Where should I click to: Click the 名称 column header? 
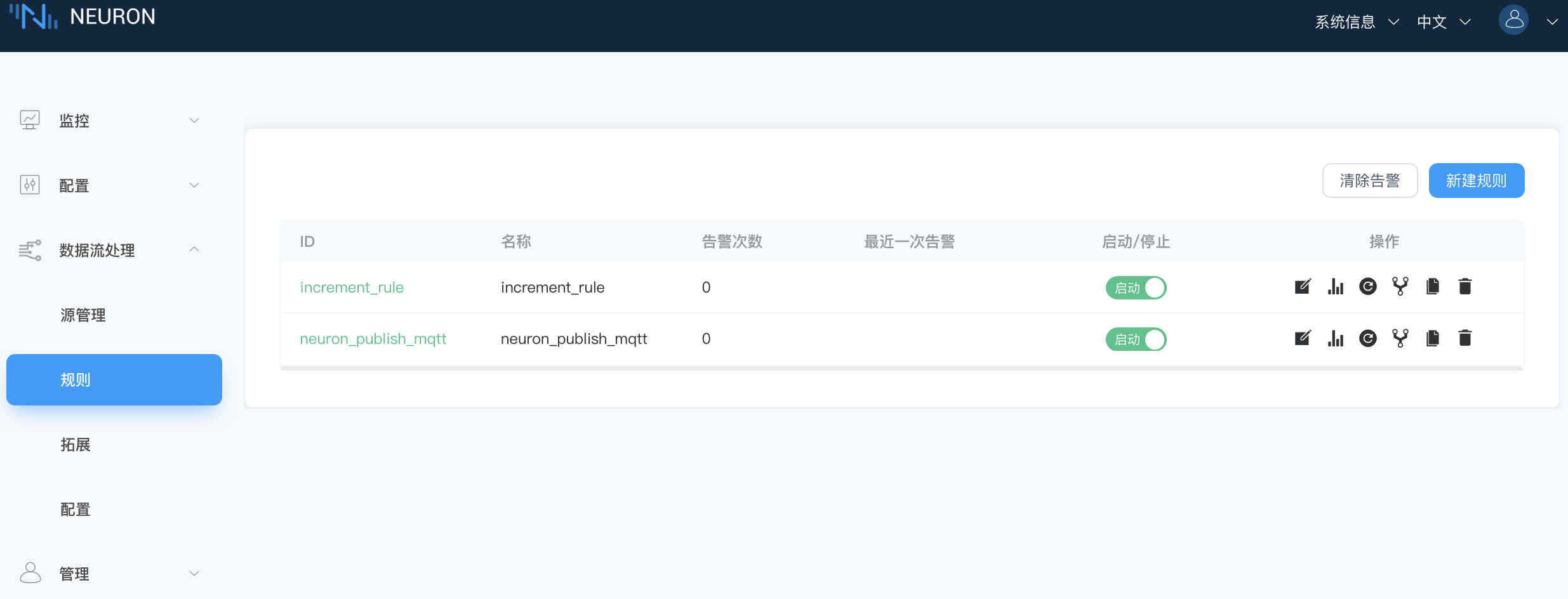(516, 241)
